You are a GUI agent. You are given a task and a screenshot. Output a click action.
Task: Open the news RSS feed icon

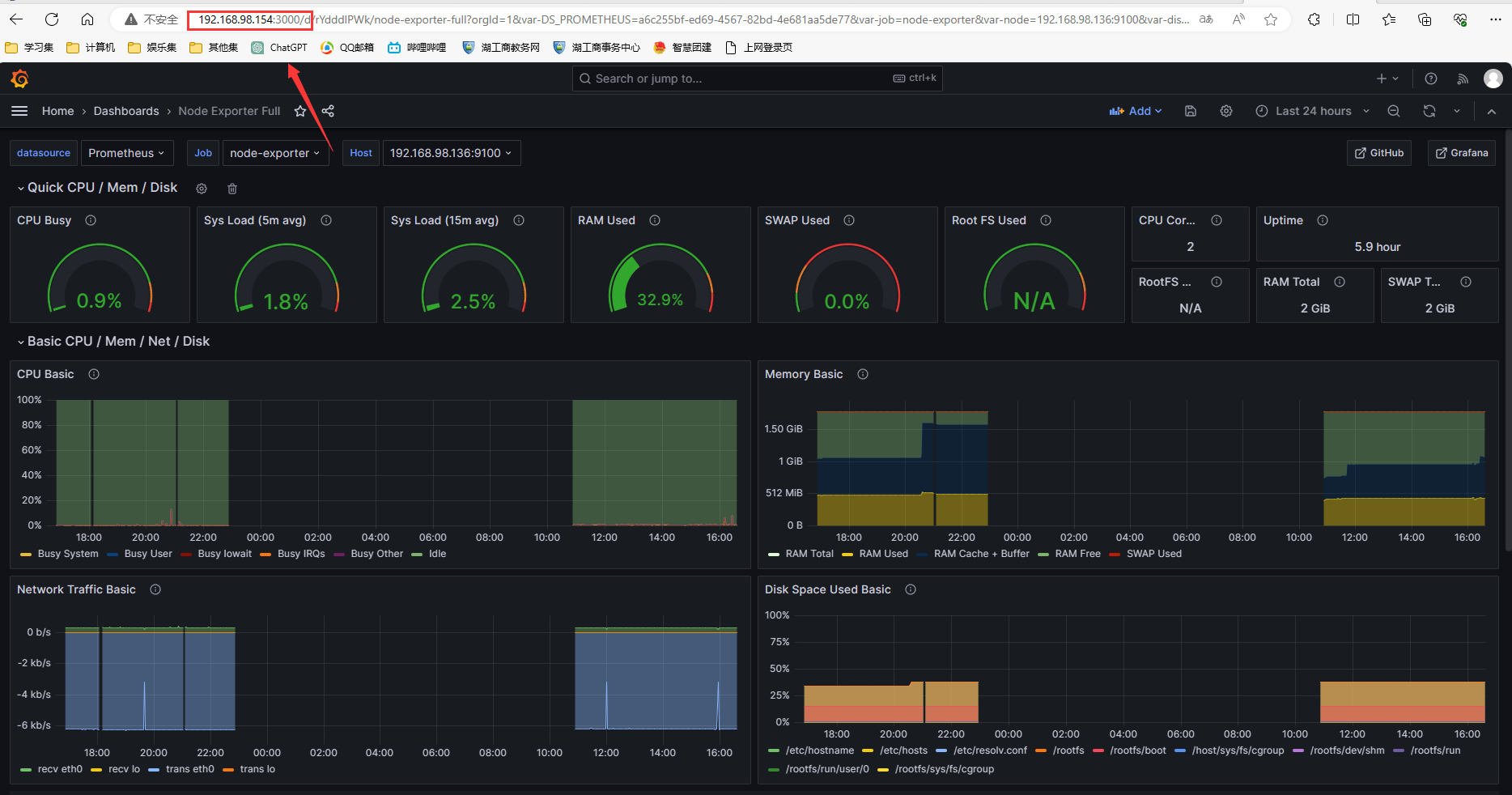1463,79
